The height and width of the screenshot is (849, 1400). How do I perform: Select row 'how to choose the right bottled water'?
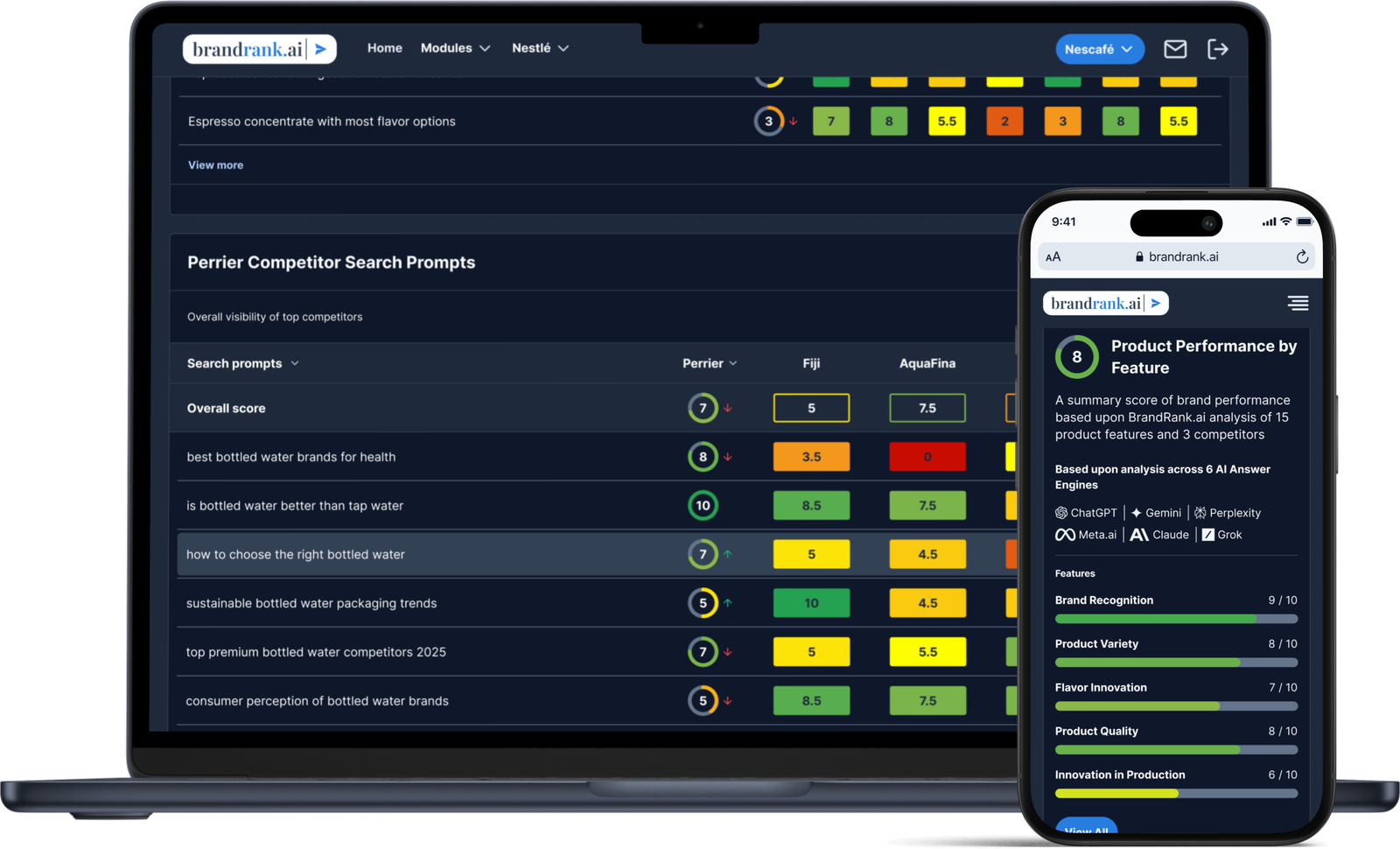595,555
